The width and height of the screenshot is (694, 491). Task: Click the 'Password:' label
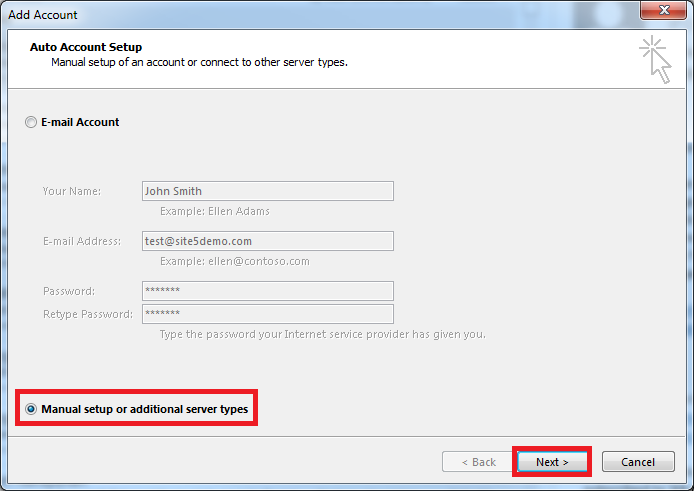coord(69,291)
